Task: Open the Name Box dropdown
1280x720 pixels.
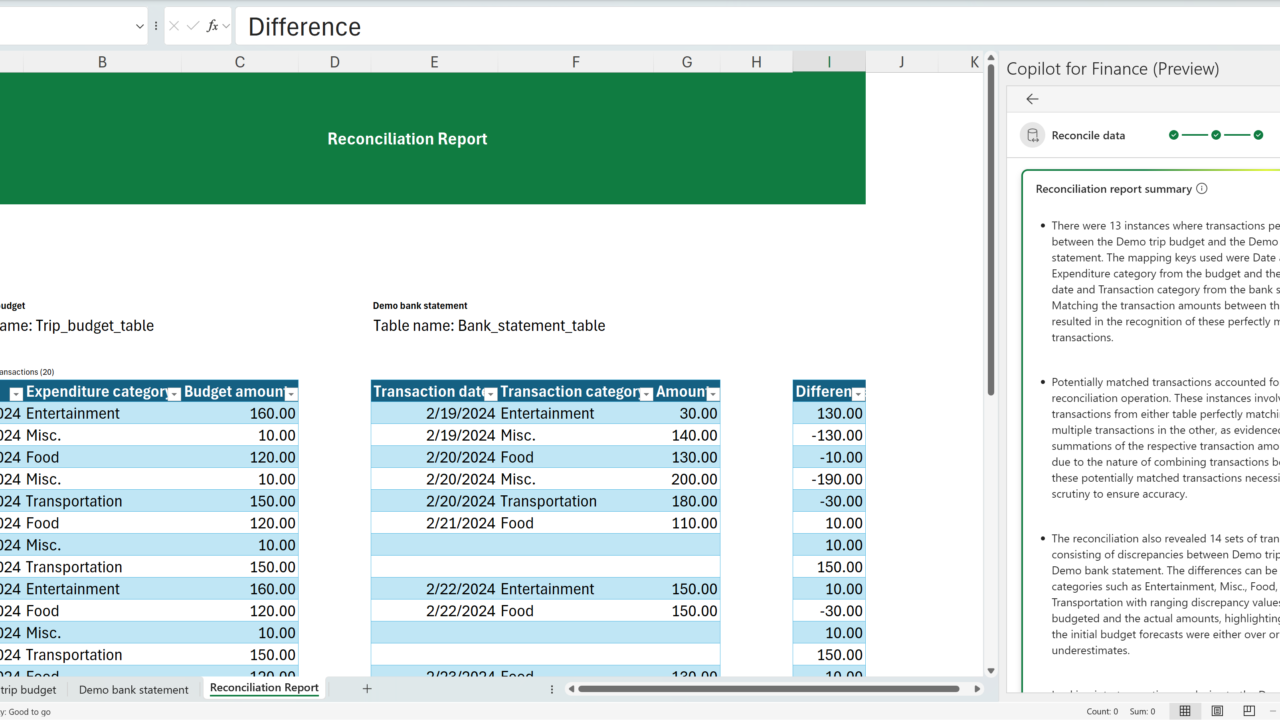Action: pyautogui.click(x=139, y=26)
